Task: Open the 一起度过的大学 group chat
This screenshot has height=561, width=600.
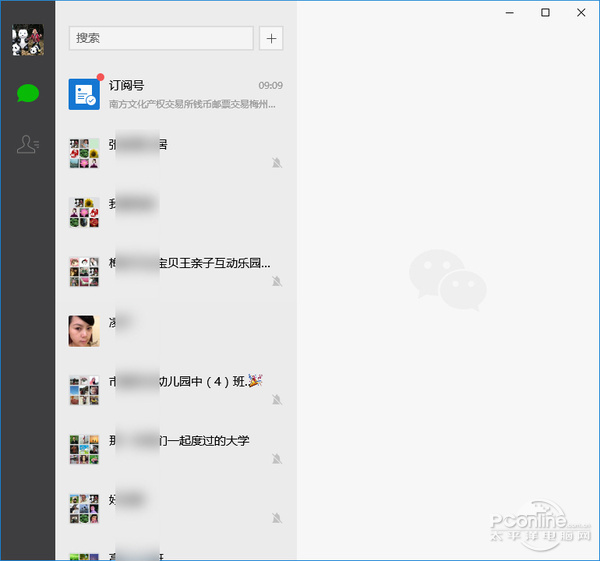Action: coord(176,449)
